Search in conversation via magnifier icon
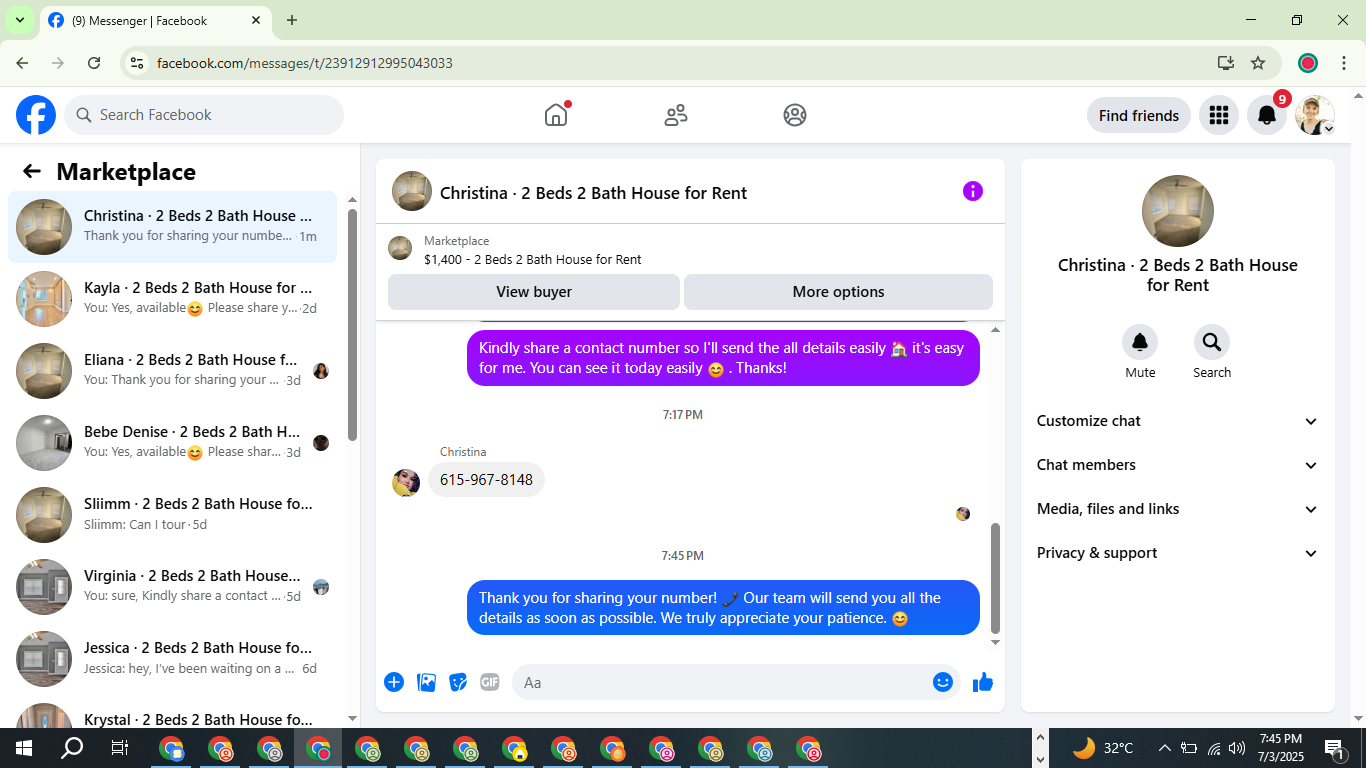This screenshot has width=1366, height=768. [x=1212, y=343]
